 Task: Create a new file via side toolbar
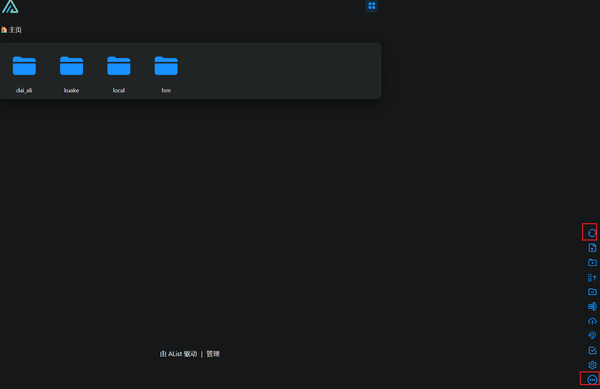pos(592,248)
